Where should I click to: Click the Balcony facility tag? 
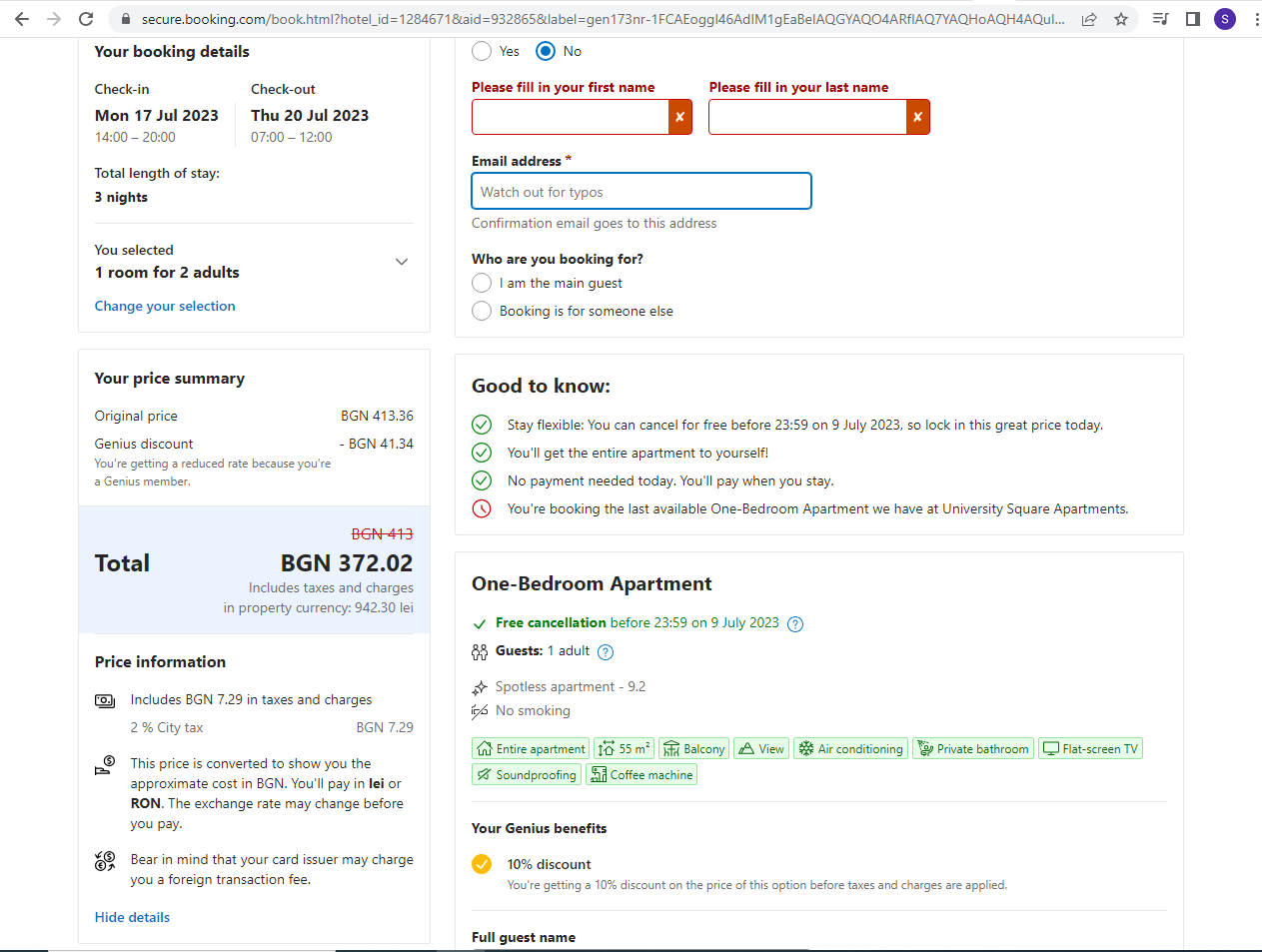tap(693, 749)
